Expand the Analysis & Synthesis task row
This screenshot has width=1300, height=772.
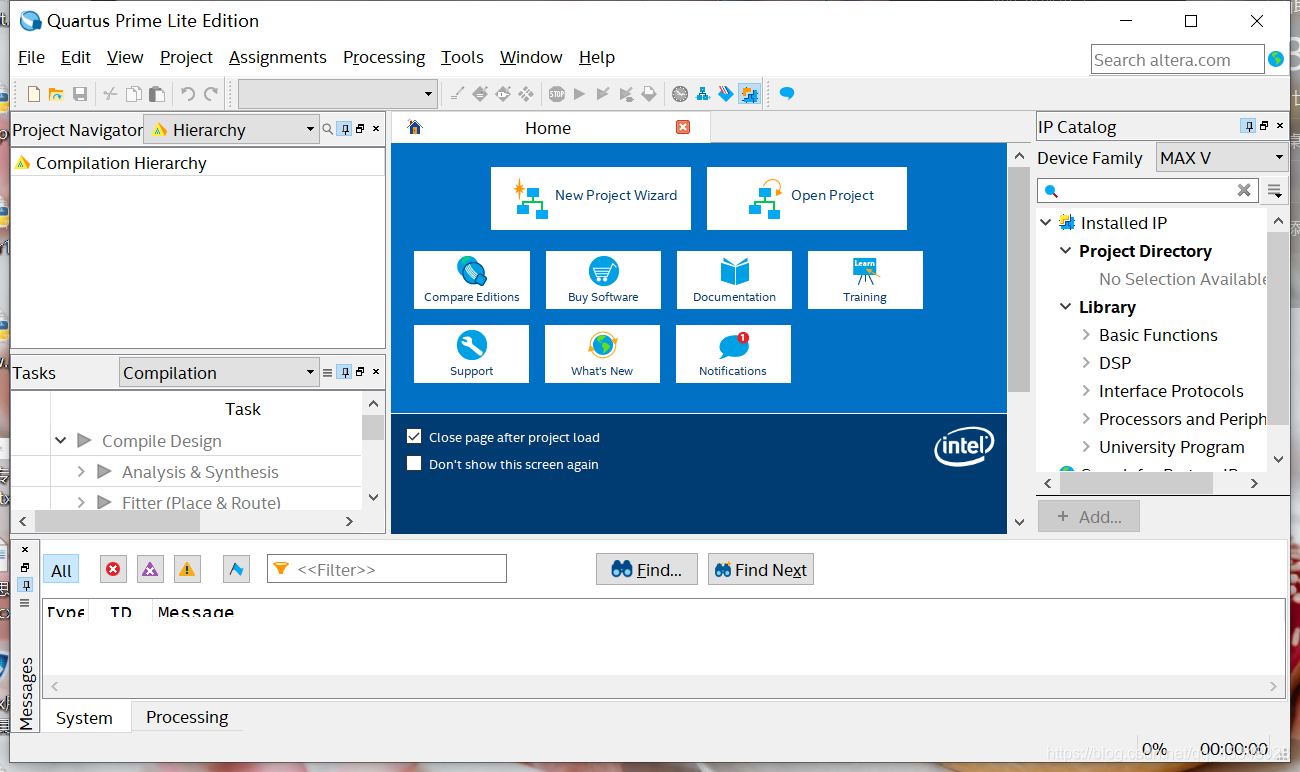click(81, 472)
